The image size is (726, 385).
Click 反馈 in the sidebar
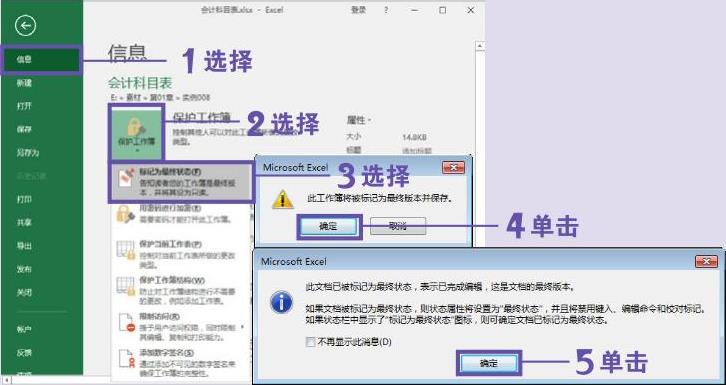(x=24, y=353)
